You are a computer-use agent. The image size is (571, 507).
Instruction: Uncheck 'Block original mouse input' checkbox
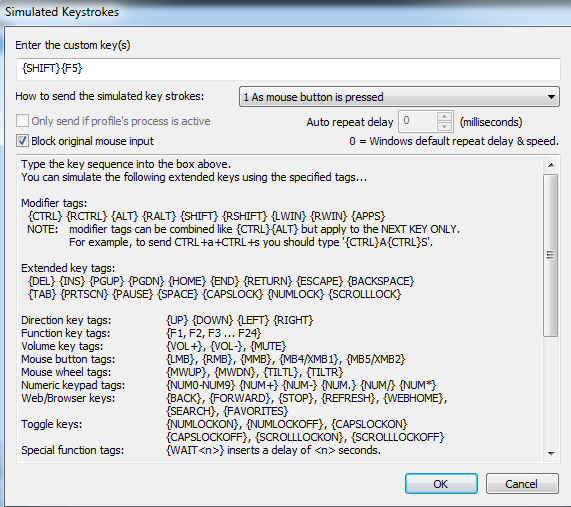pos(22,141)
